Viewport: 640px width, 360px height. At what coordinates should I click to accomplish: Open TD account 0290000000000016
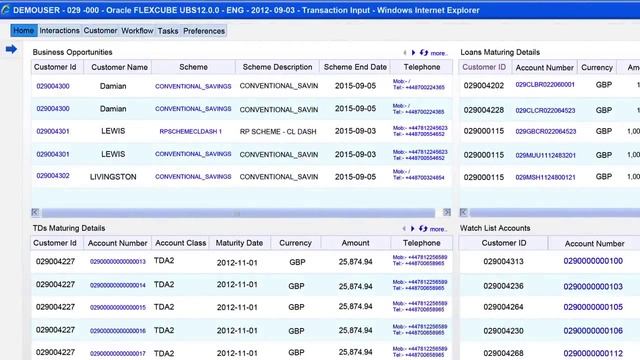[x=118, y=331]
